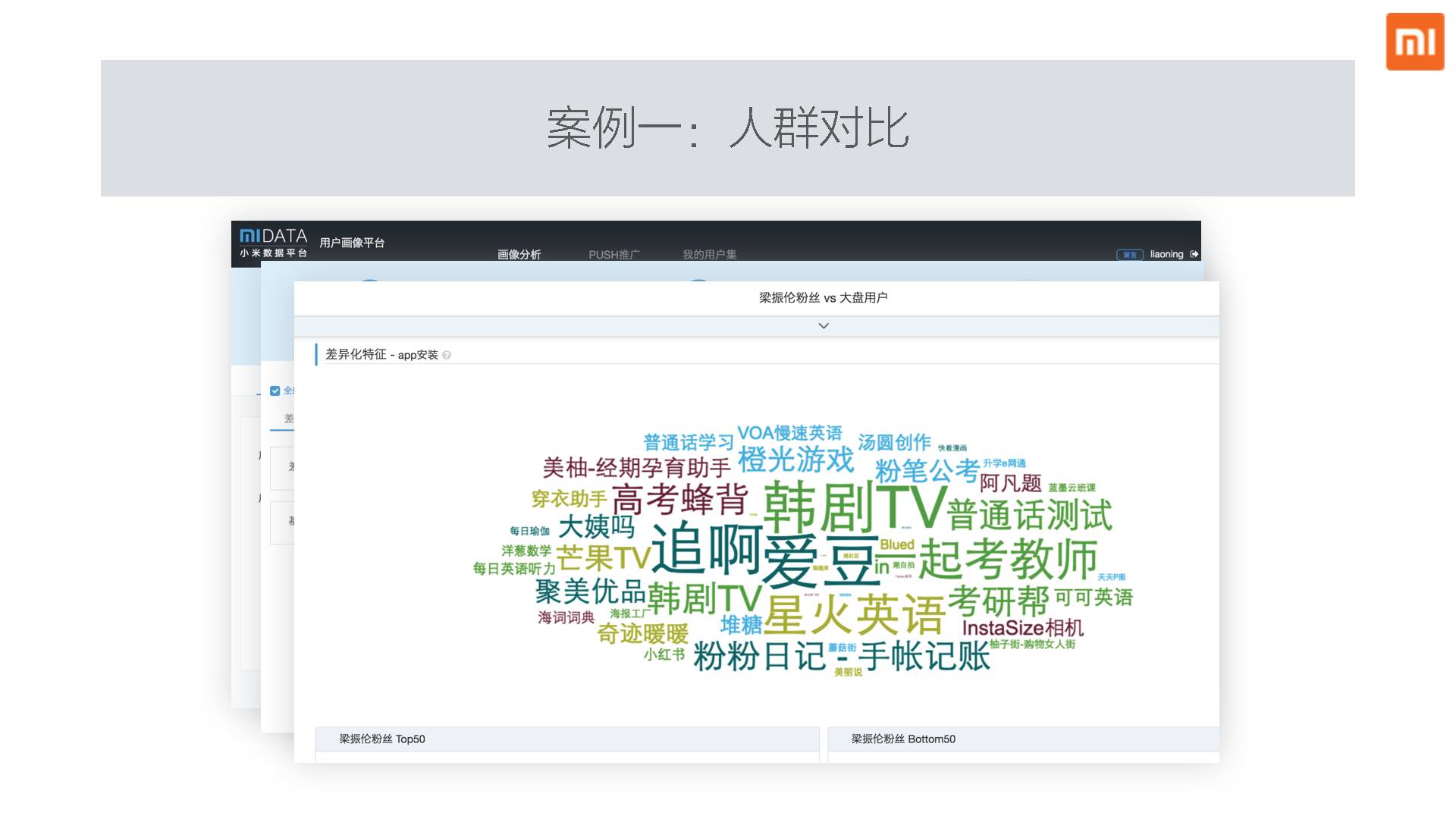Open the 画像分析 tab
Screen dimensions: 1456x819
pos(519,254)
